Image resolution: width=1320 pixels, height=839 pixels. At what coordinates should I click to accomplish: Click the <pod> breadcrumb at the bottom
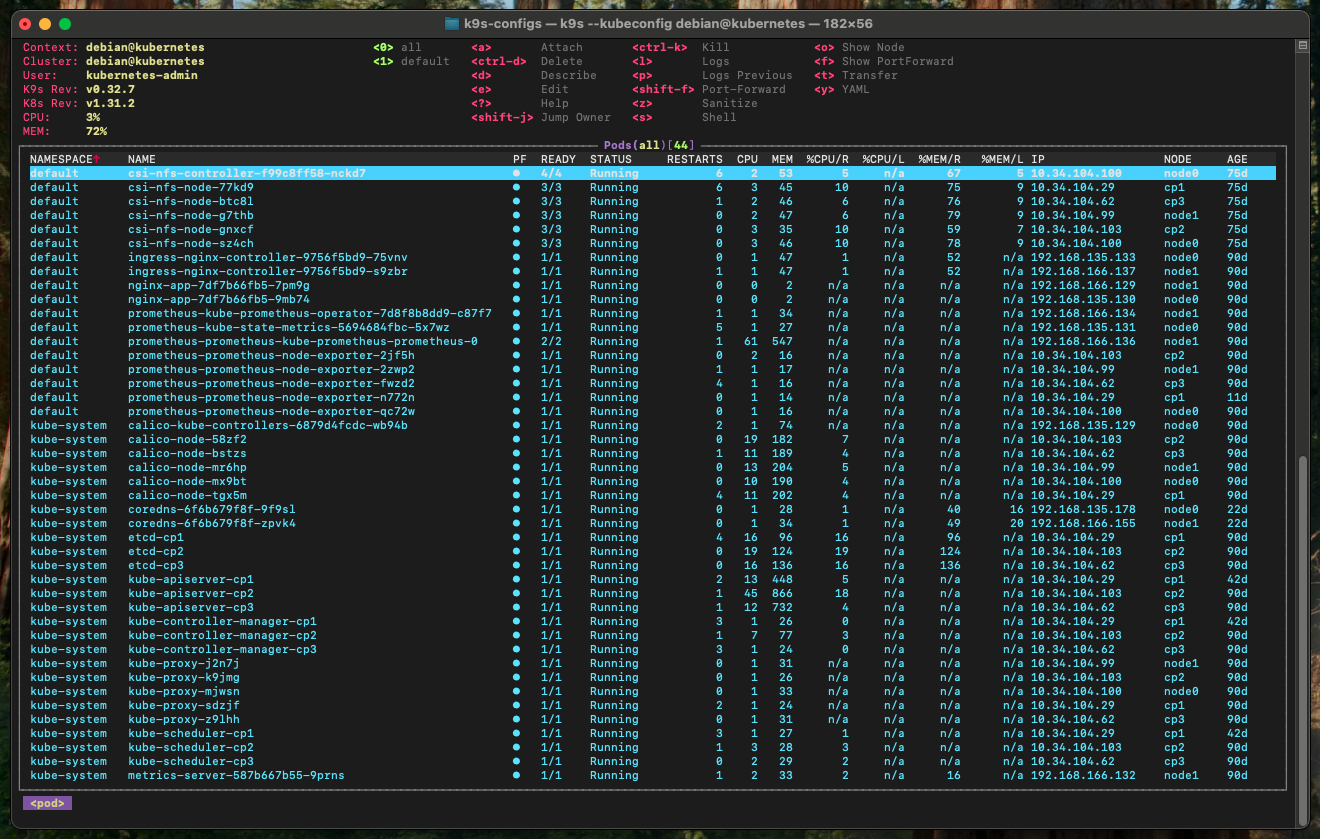point(47,803)
